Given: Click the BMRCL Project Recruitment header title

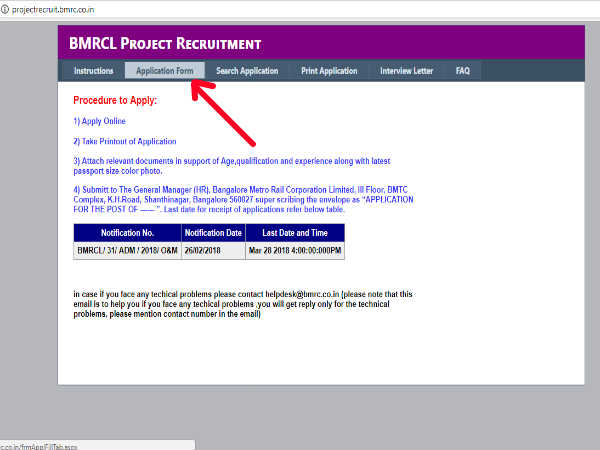Looking at the screenshot, I should tap(165, 44).
